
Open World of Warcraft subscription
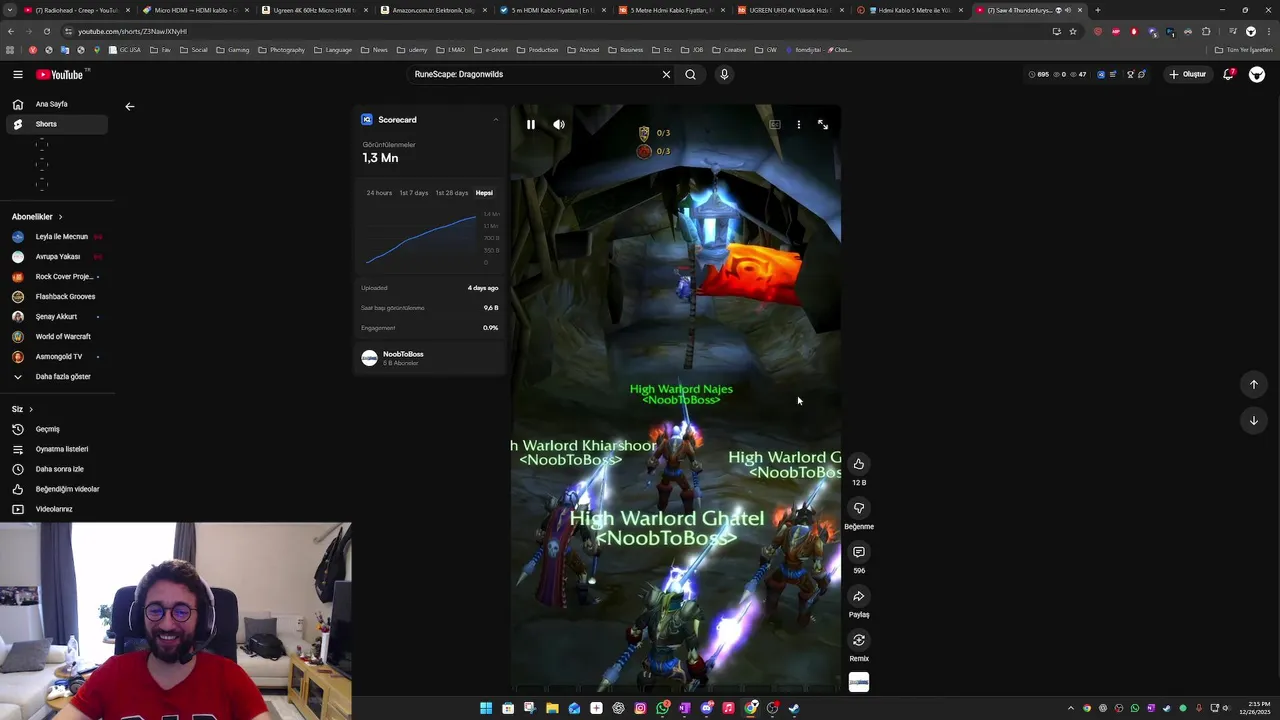(x=56, y=337)
